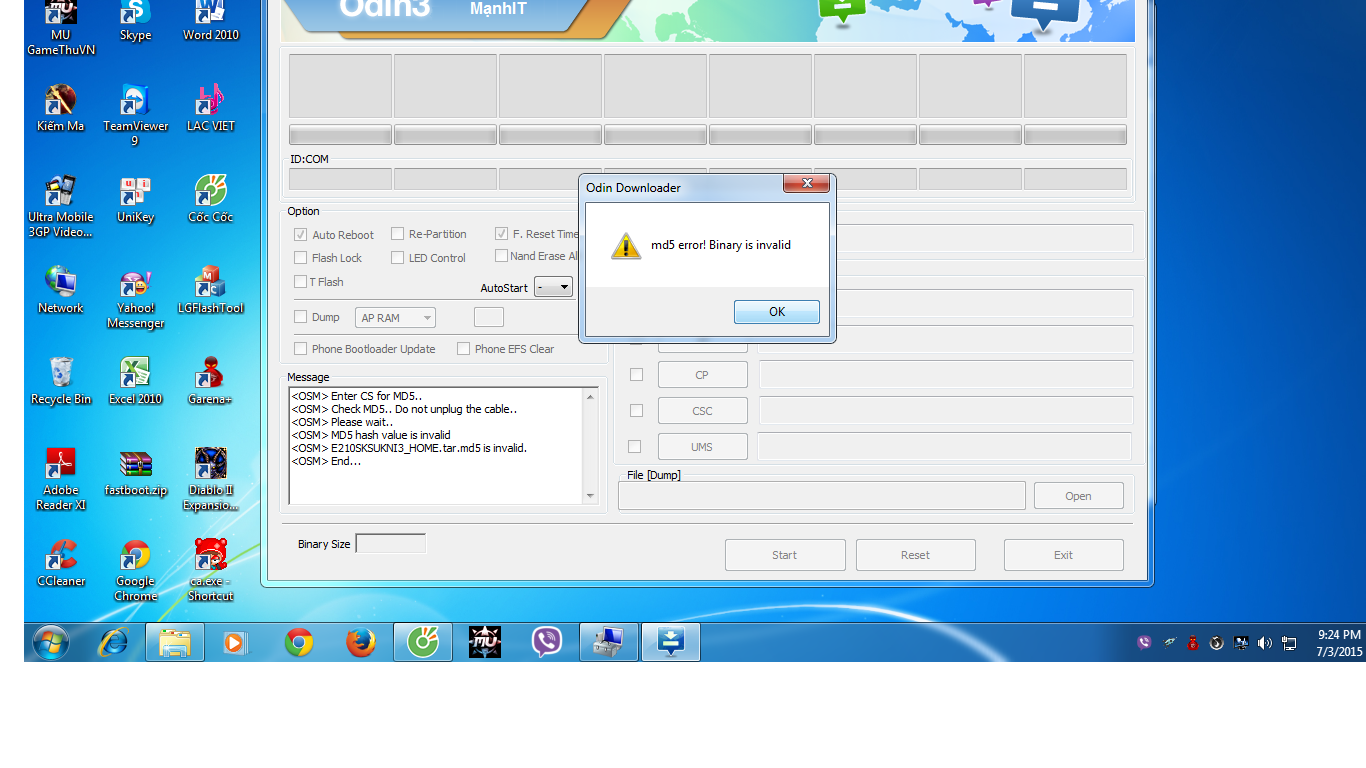This screenshot has width=1366, height=768.
Task: Select Ultra Mobile 3GP Video desktop icon
Action: point(61,206)
